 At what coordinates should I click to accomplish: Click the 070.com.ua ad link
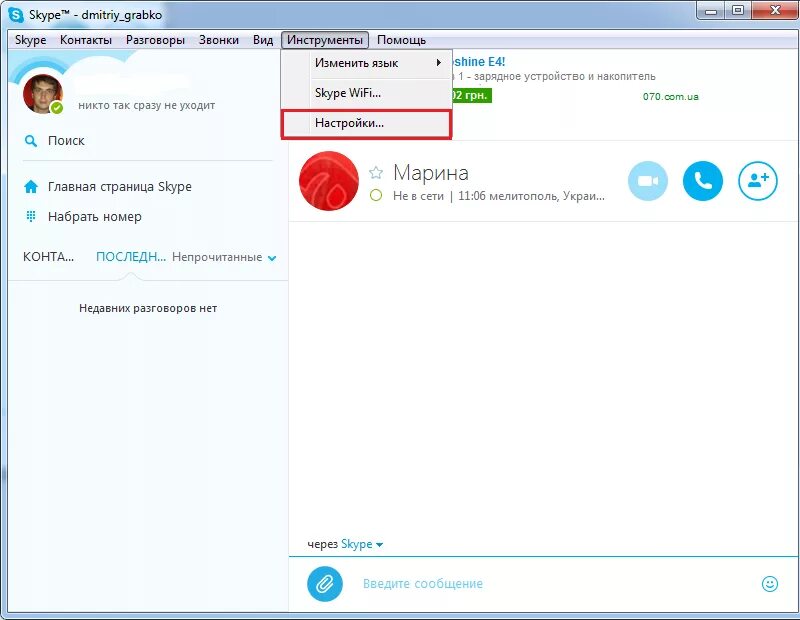pos(670,96)
